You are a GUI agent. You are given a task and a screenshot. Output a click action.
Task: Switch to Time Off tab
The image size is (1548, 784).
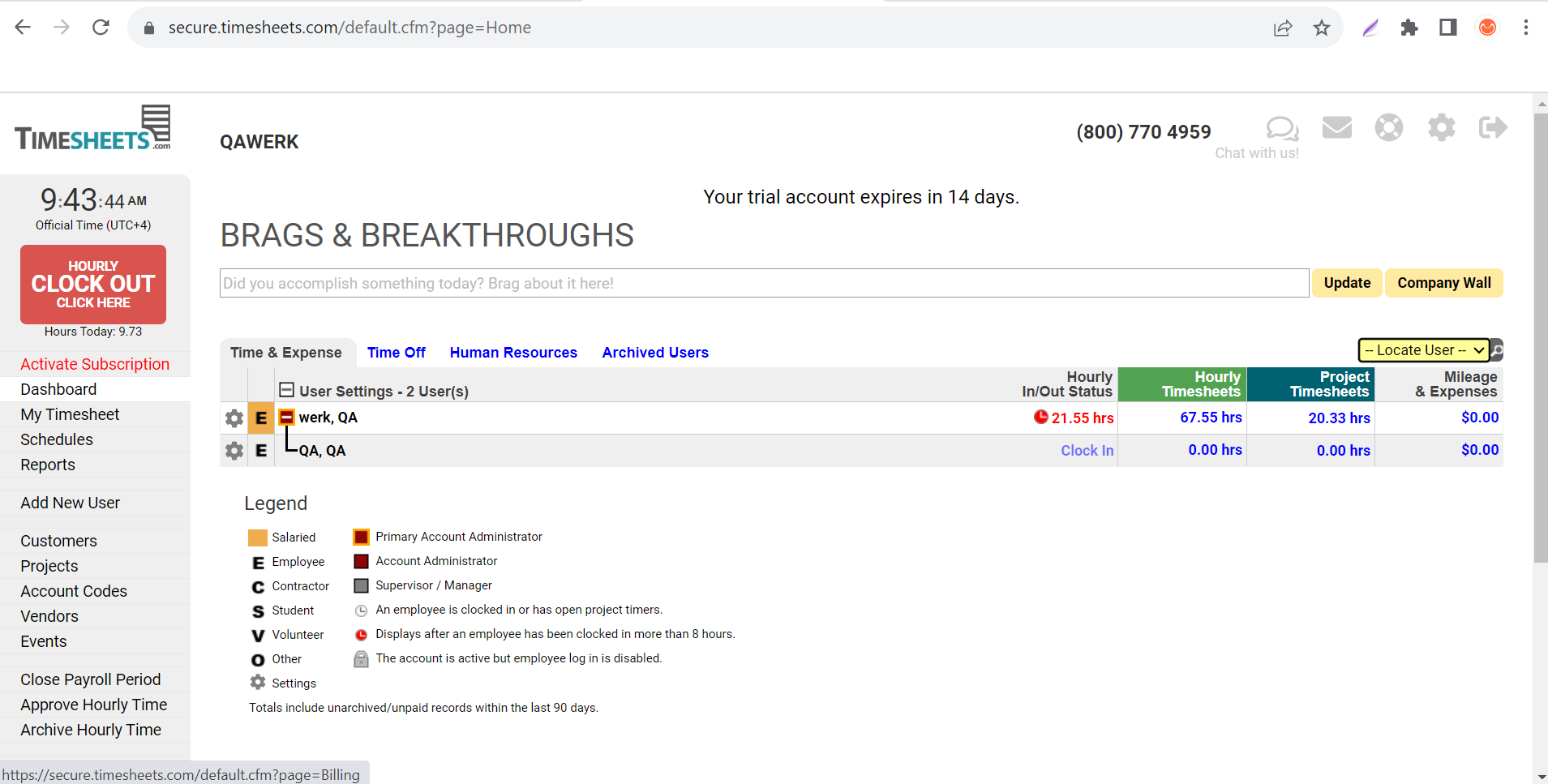396,353
